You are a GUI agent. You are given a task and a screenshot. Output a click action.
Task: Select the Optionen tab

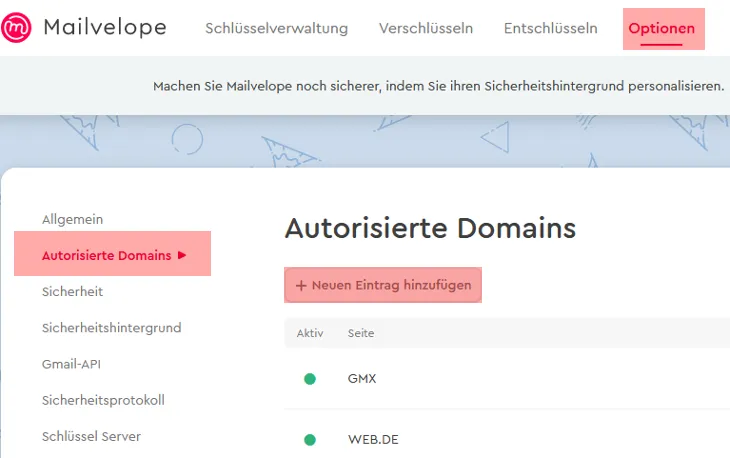pos(662,28)
